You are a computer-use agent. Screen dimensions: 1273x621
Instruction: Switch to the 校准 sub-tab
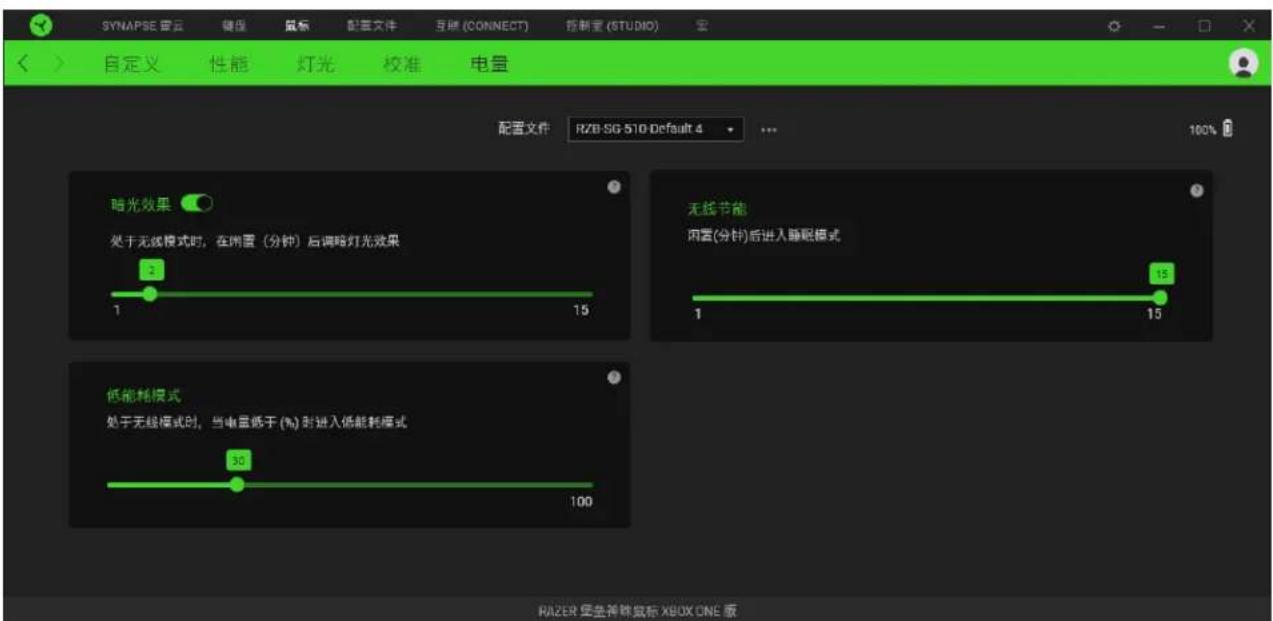click(402, 65)
